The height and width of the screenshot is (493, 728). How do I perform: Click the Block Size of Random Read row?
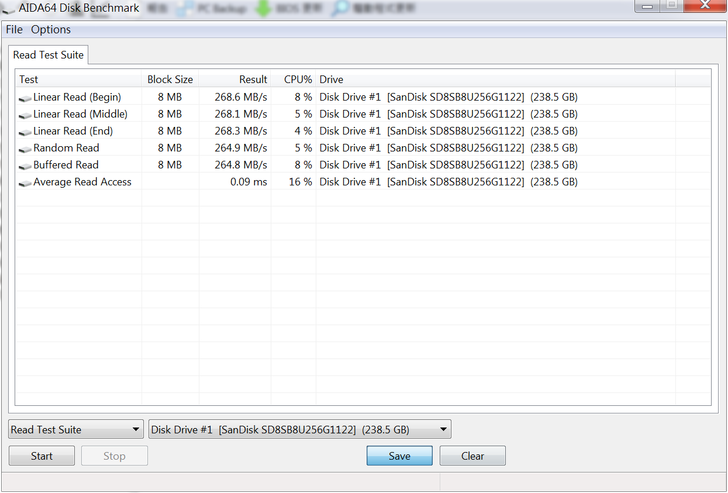pyautogui.click(x=169, y=148)
